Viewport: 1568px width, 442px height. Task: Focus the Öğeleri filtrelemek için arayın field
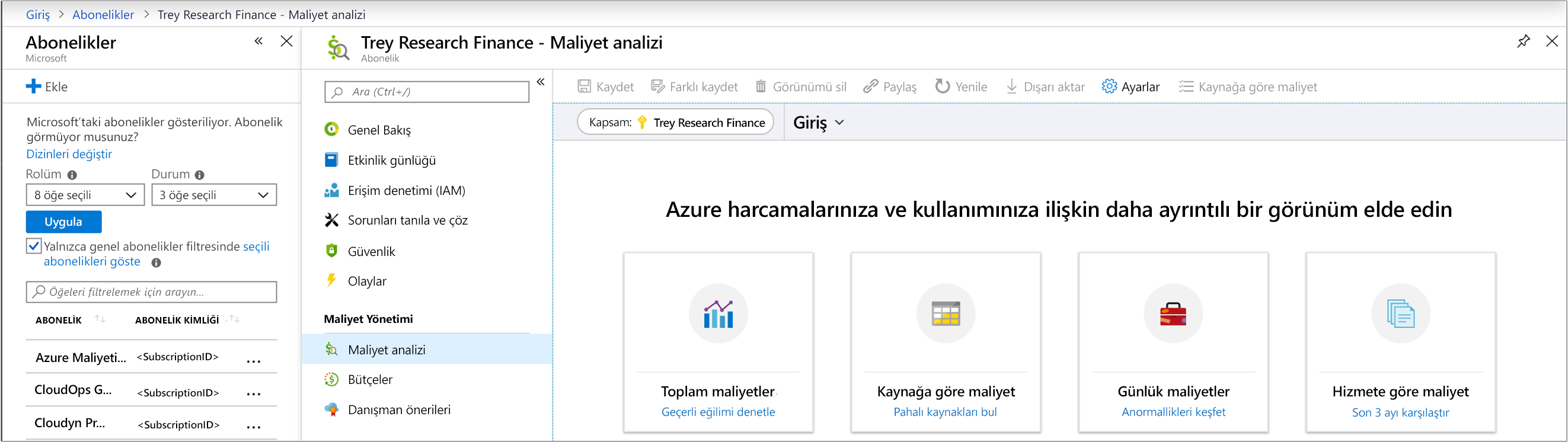[151, 292]
